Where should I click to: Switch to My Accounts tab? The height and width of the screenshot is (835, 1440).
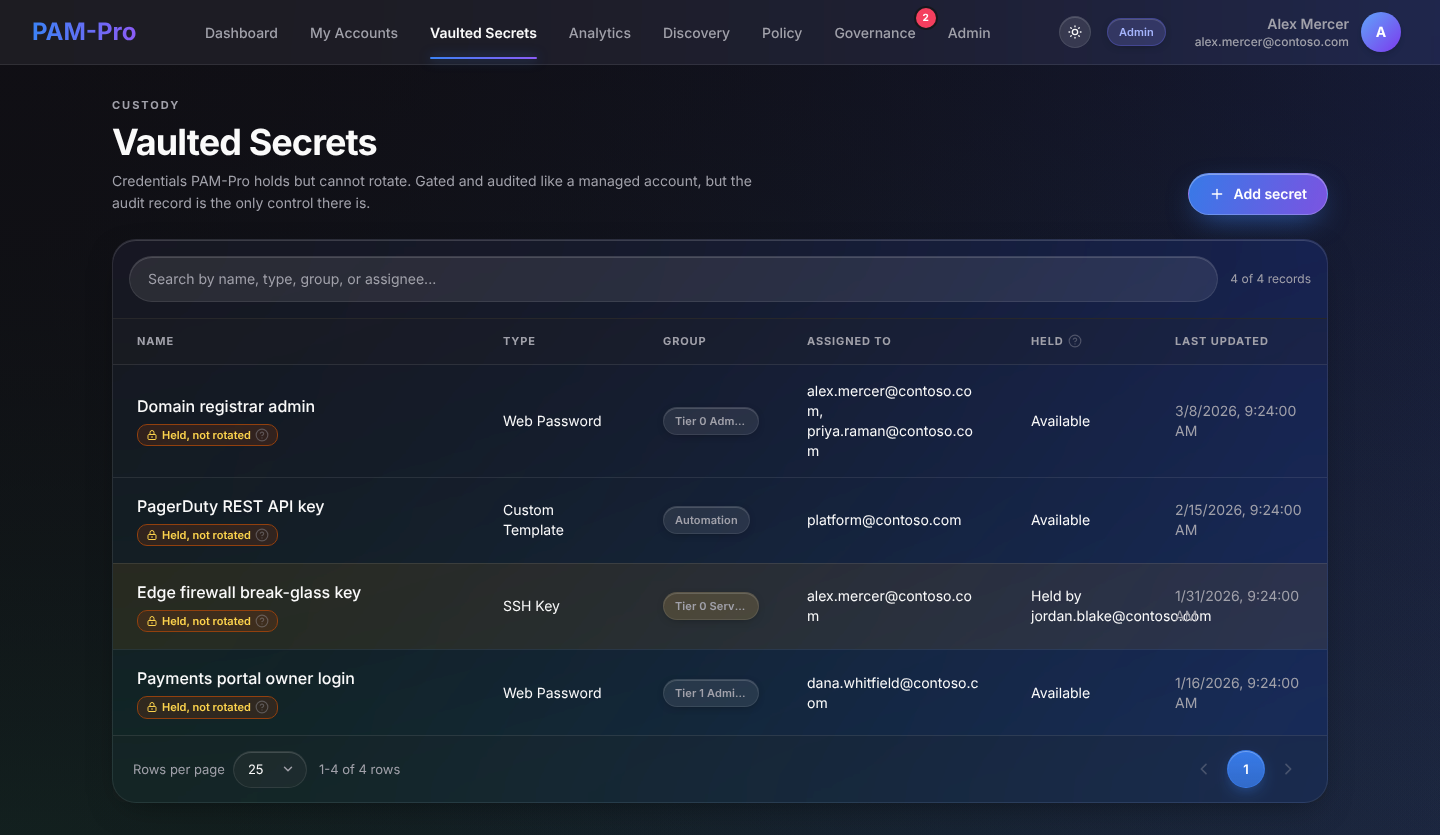click(x=354, y=33)
